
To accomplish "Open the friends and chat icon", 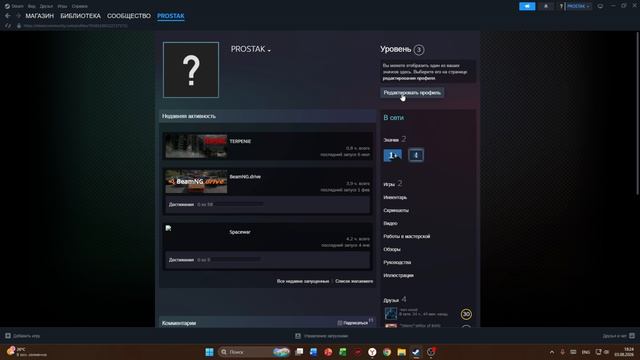I will coord(632,336).
